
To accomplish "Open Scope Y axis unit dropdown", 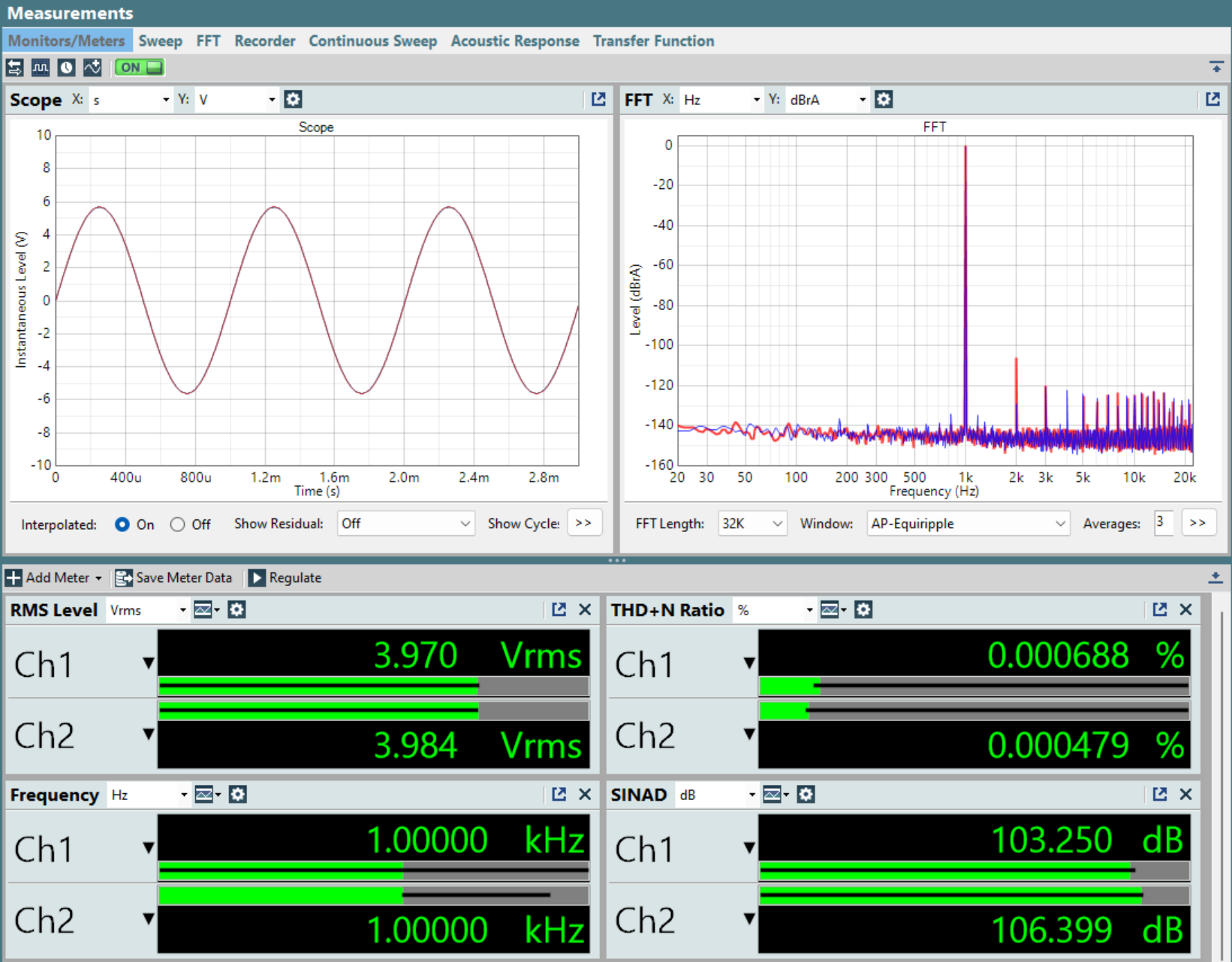I will [236, 100].
